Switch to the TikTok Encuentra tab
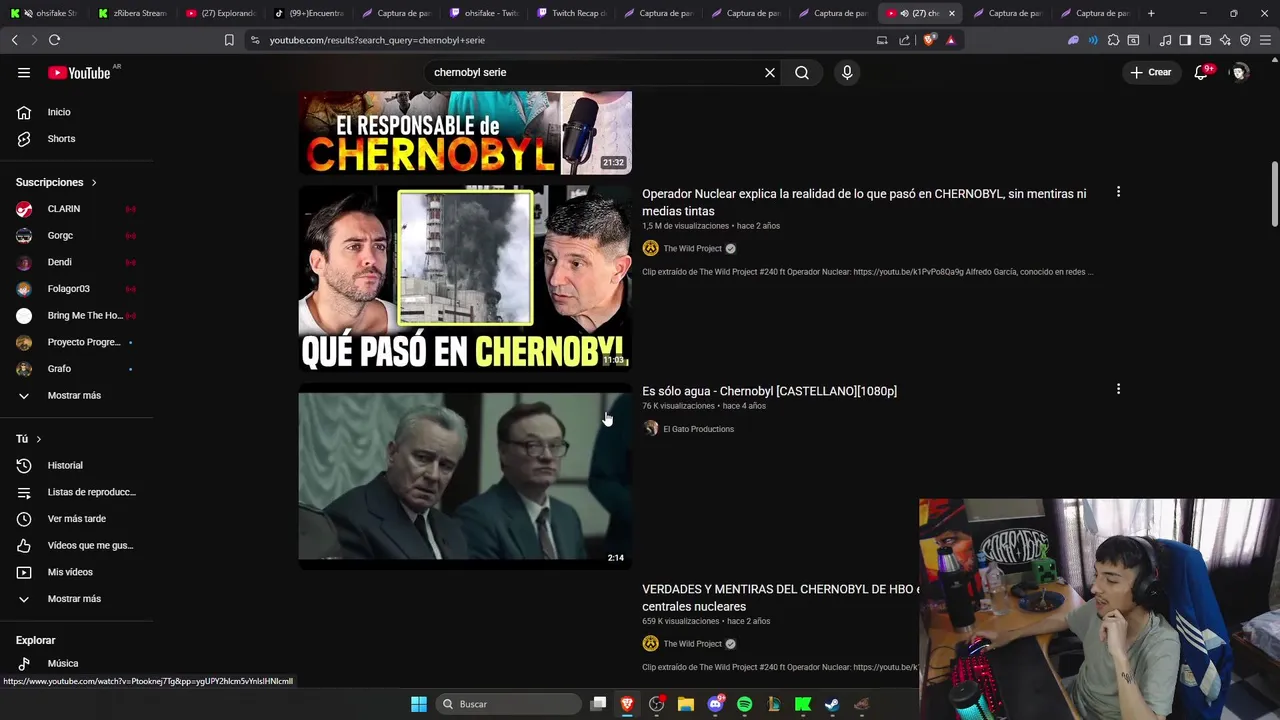Viewport: 1280px width, 720px height. pos(310,13)
